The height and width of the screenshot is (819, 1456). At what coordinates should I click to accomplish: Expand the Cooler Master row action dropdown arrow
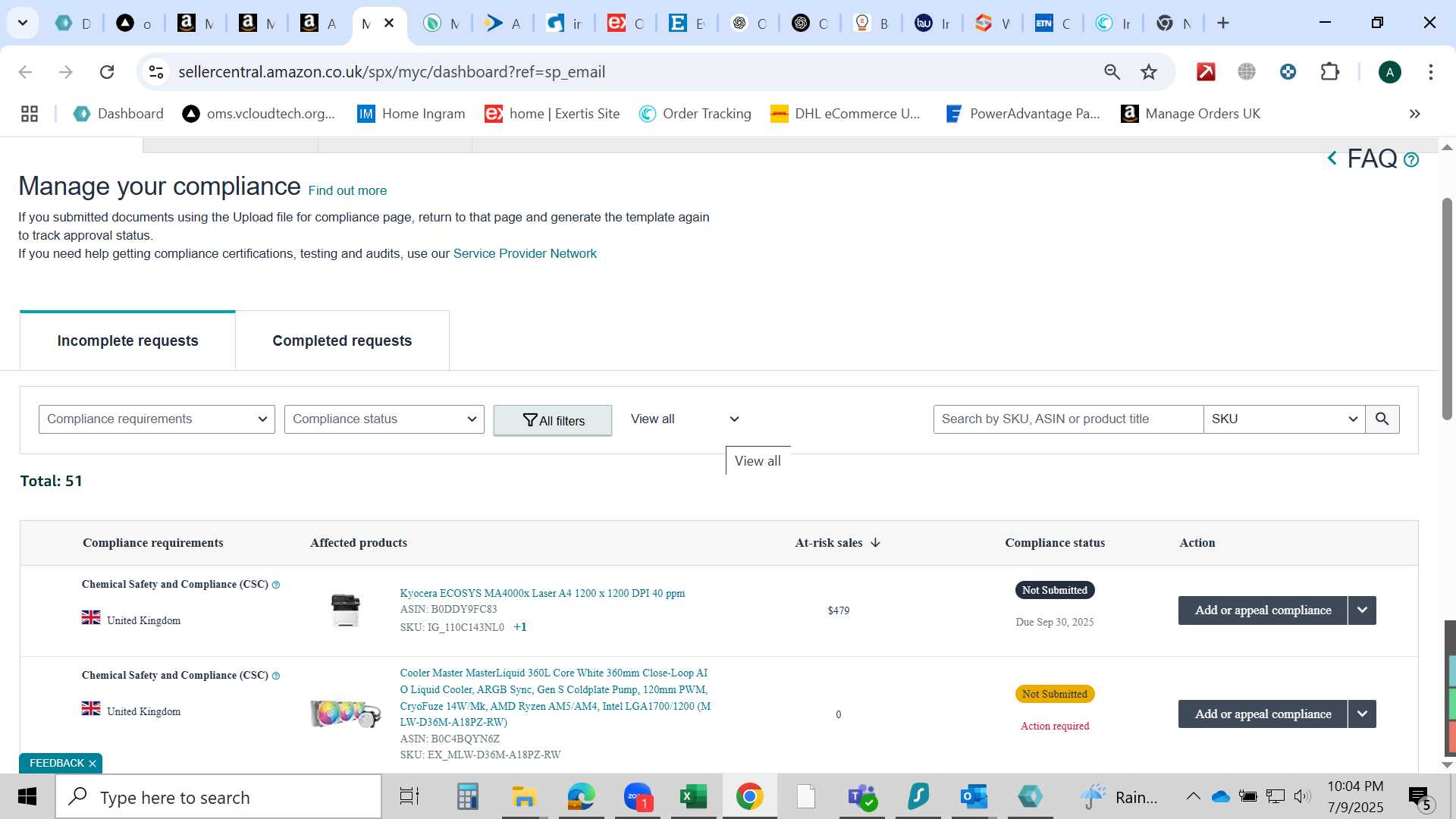pyautogui.click(x=1362, y=714)
